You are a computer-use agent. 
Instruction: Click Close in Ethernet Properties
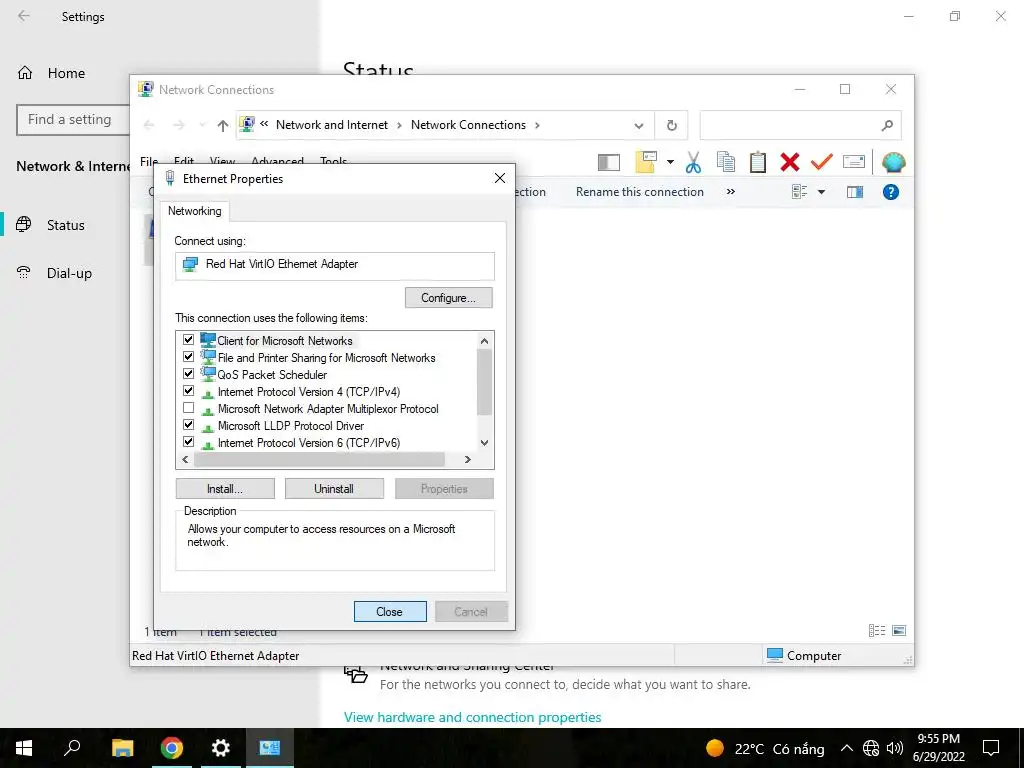[x=390, y=612]
